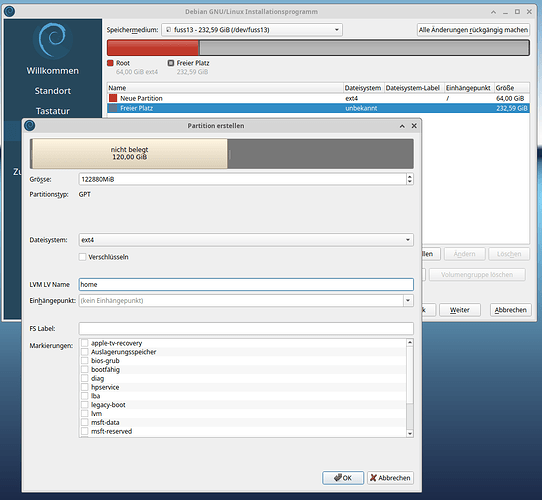Check the msft-data flag
Viewport: 542px width, 500px height.
coord(85,423)
